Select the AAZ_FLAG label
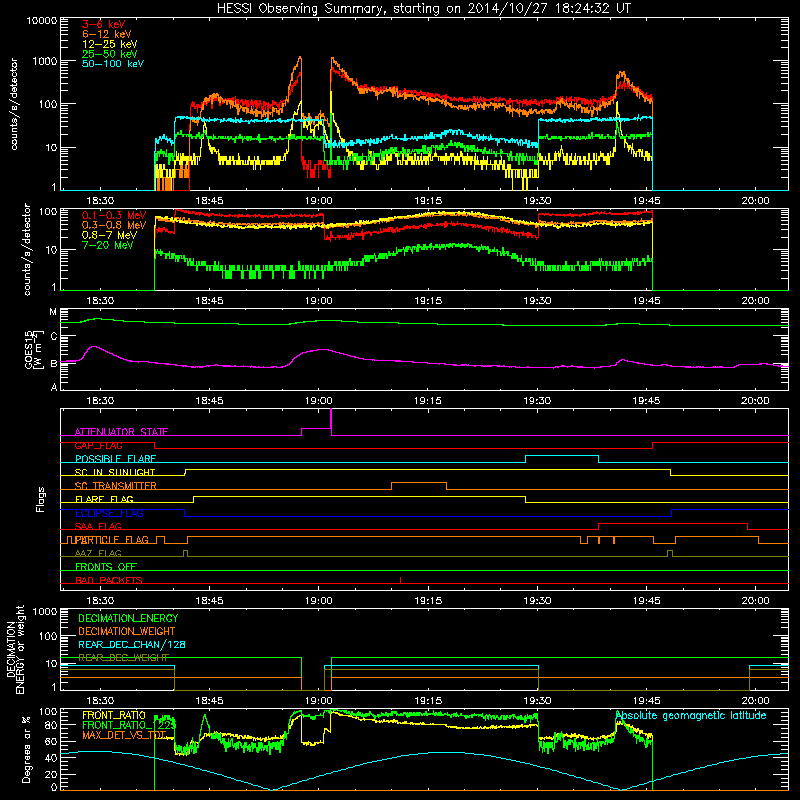Image resolution: width=800 pixels, height=800 pixels. point(98,554)
